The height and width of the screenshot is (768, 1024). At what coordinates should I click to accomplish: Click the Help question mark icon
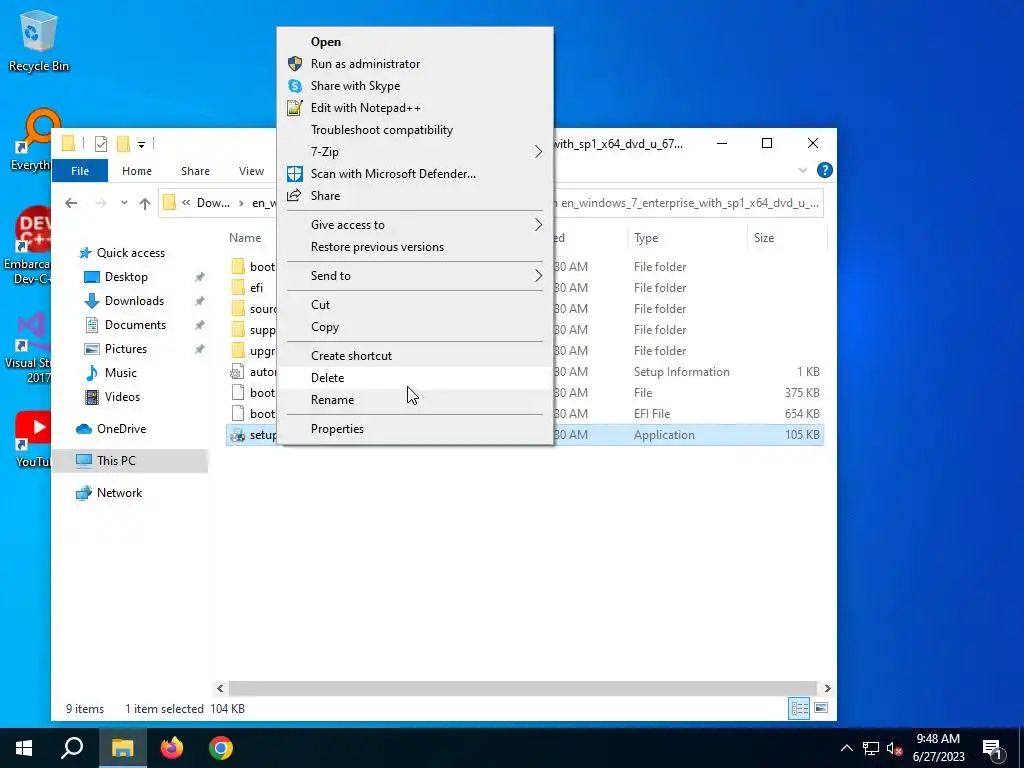coord(825,170)
